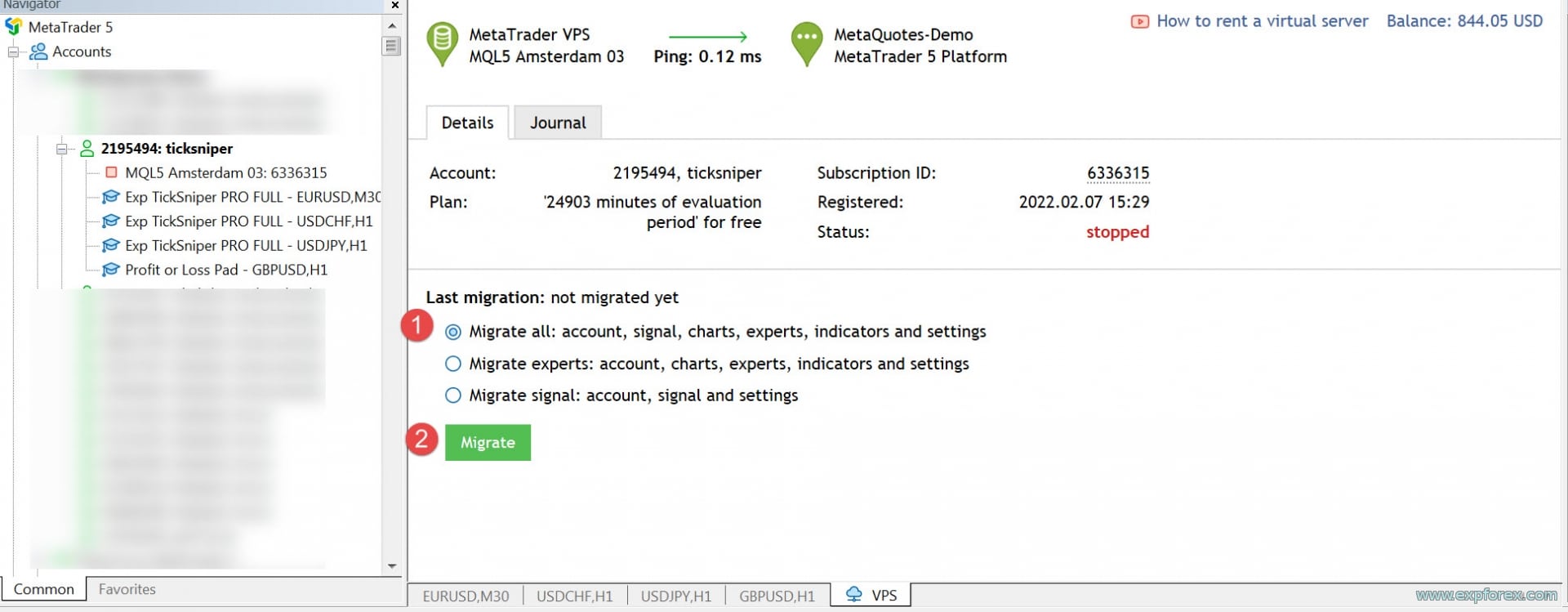Click the Accounts tree label
The height and width of the screenshot is (612, 1568).
pyautogui.click(x=82, y=51)
